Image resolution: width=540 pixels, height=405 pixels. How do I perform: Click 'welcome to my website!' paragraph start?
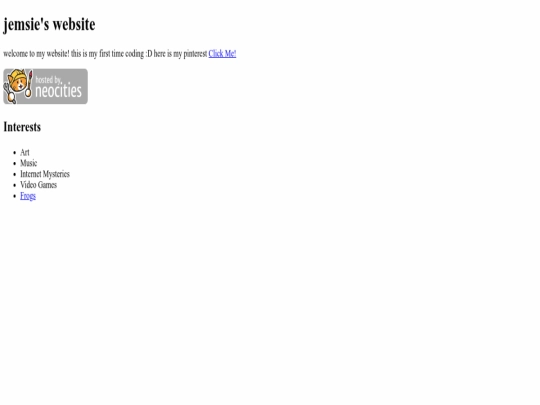[x=36, y=54]
